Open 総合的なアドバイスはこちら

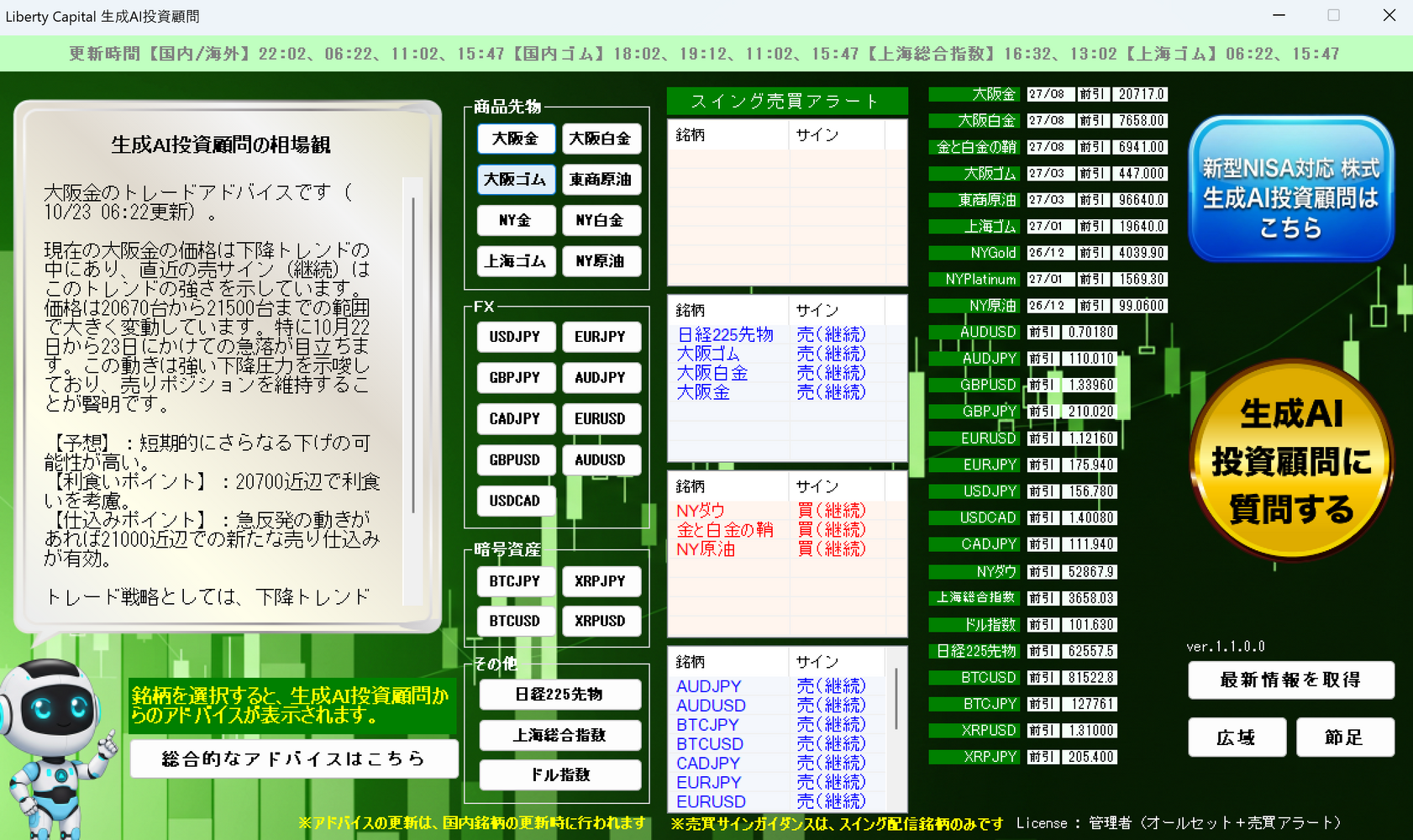click(294, 759)
